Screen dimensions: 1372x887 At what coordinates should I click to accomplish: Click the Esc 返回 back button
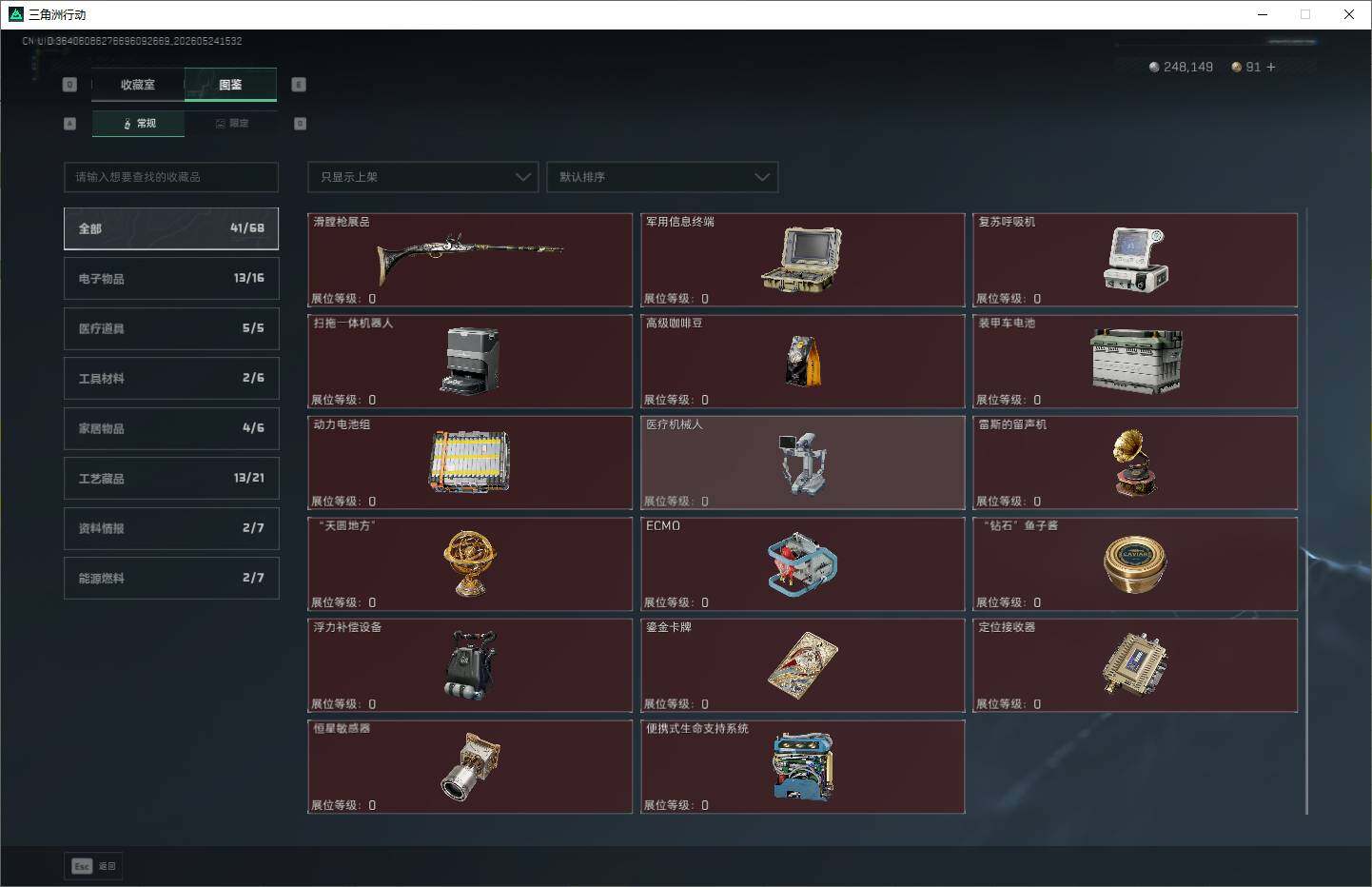coord(93,866)
